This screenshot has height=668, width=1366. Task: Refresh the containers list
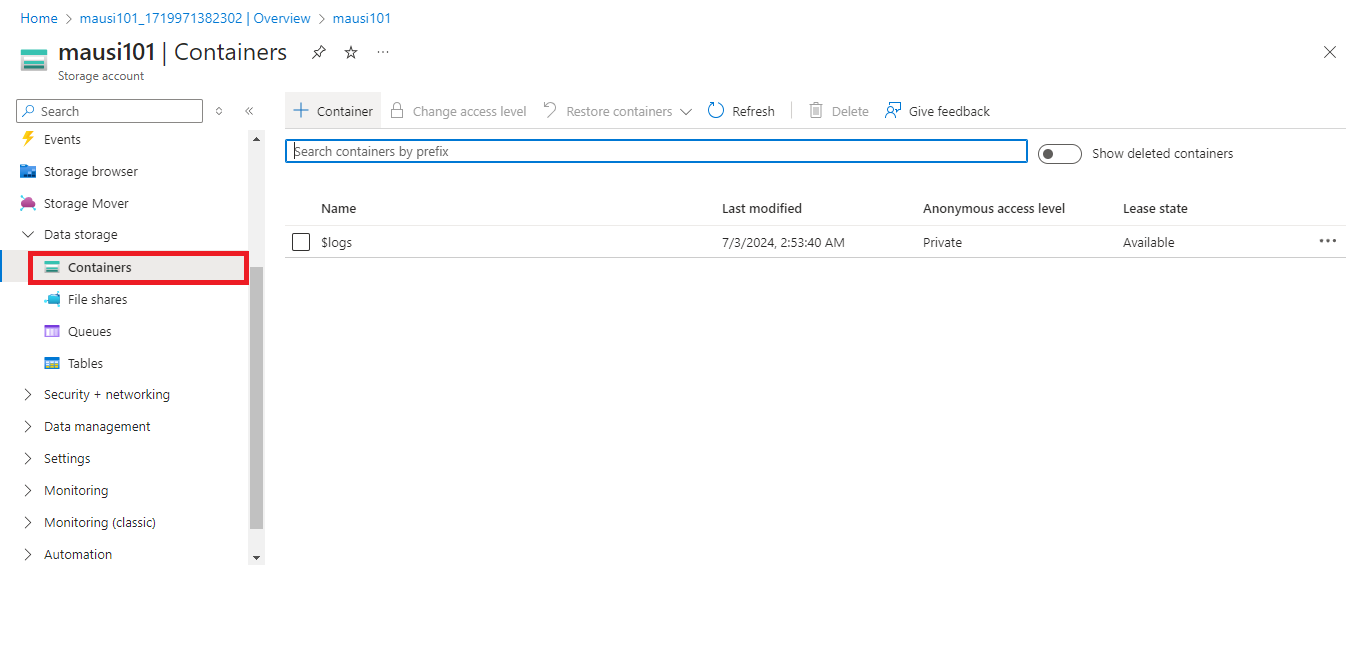(x=741, y=111)
